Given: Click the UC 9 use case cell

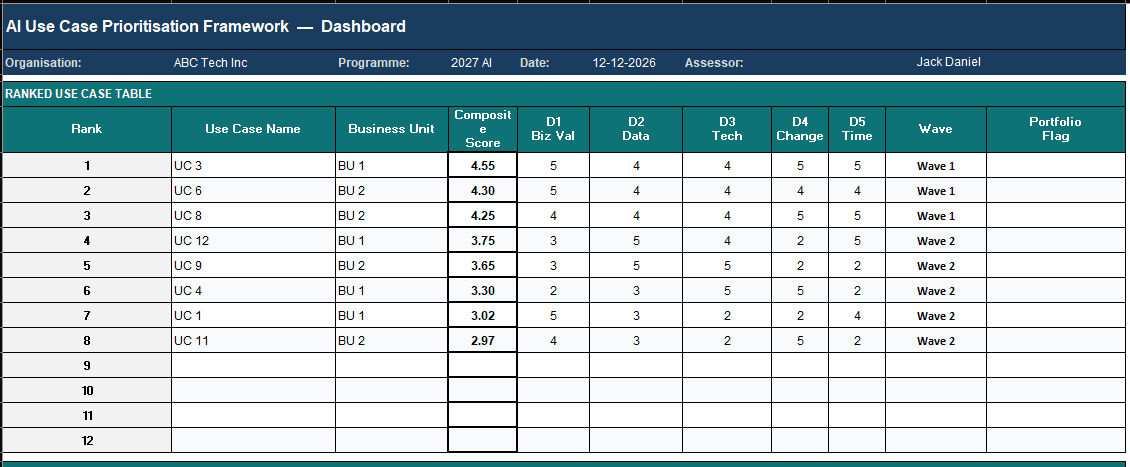Looking at the screenshot, I should click(253, 266).
